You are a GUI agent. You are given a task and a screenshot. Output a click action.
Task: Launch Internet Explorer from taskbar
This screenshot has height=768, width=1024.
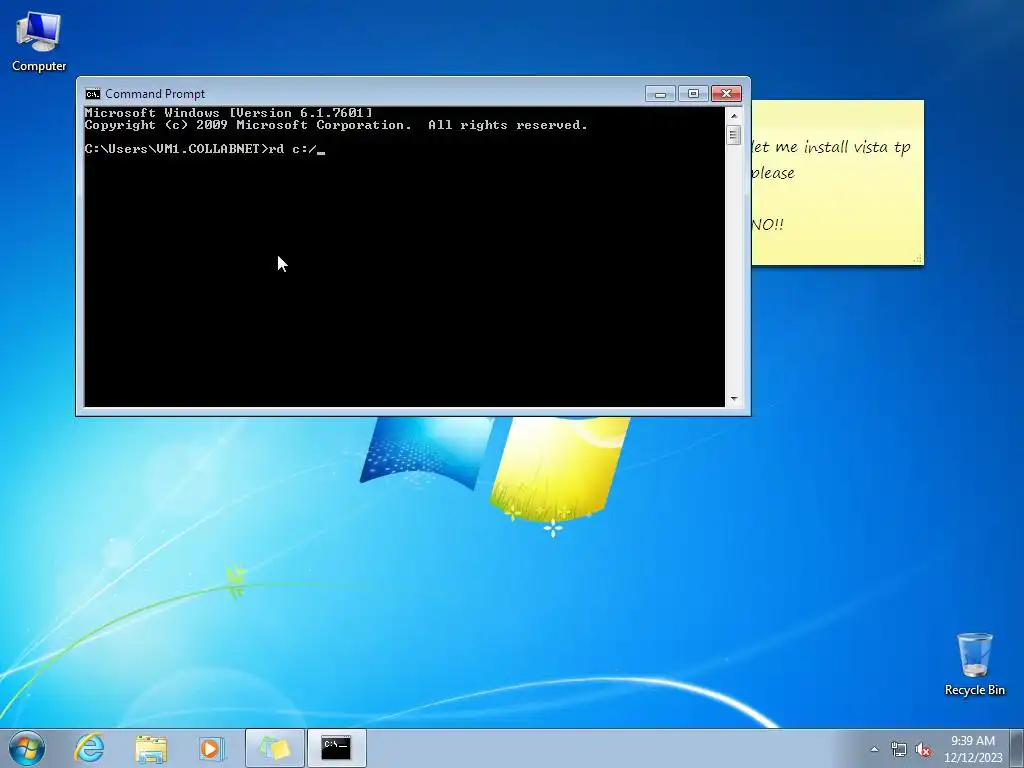point(89,748)
